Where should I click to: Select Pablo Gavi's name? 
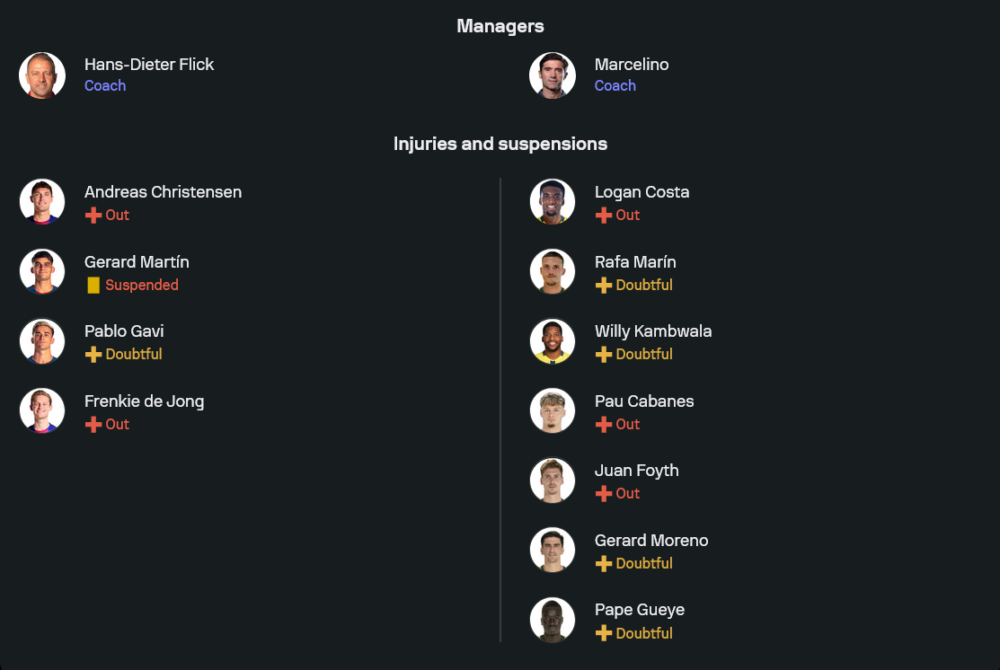[x=124, y=331]
